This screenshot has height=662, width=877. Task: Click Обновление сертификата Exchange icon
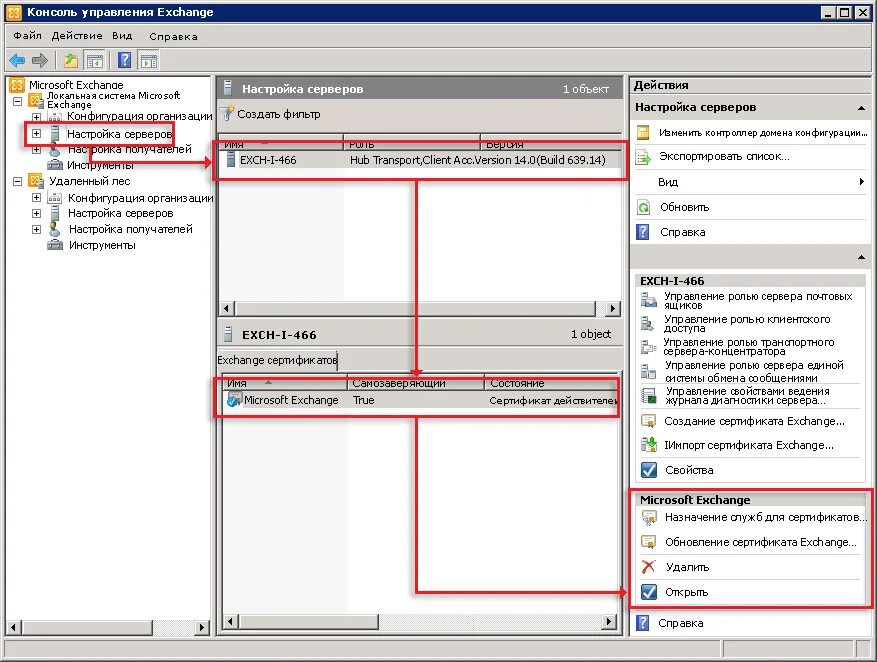tap(648, 542)
